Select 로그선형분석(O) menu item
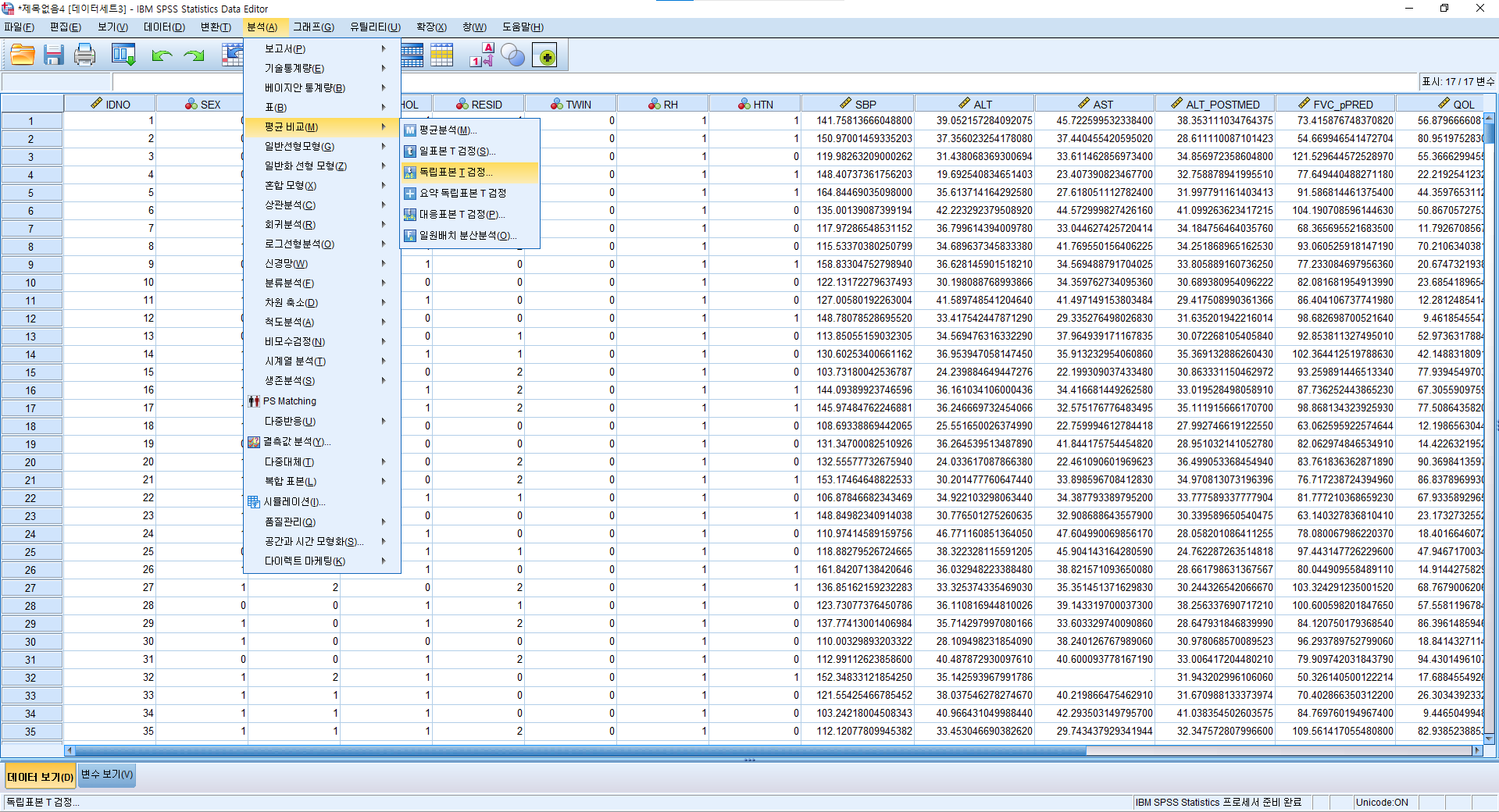This screenshot has height=812, width=1499. [322, 244]
